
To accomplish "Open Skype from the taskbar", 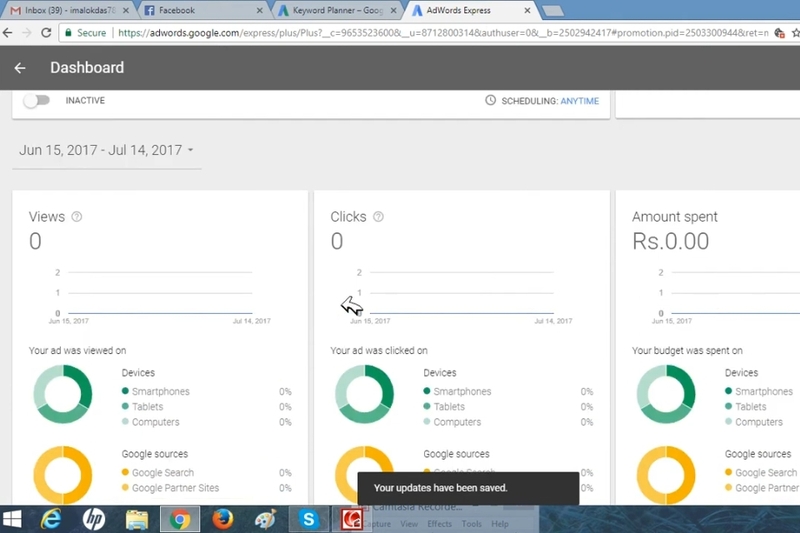I will pyautogui.click(x=309, y=519).
